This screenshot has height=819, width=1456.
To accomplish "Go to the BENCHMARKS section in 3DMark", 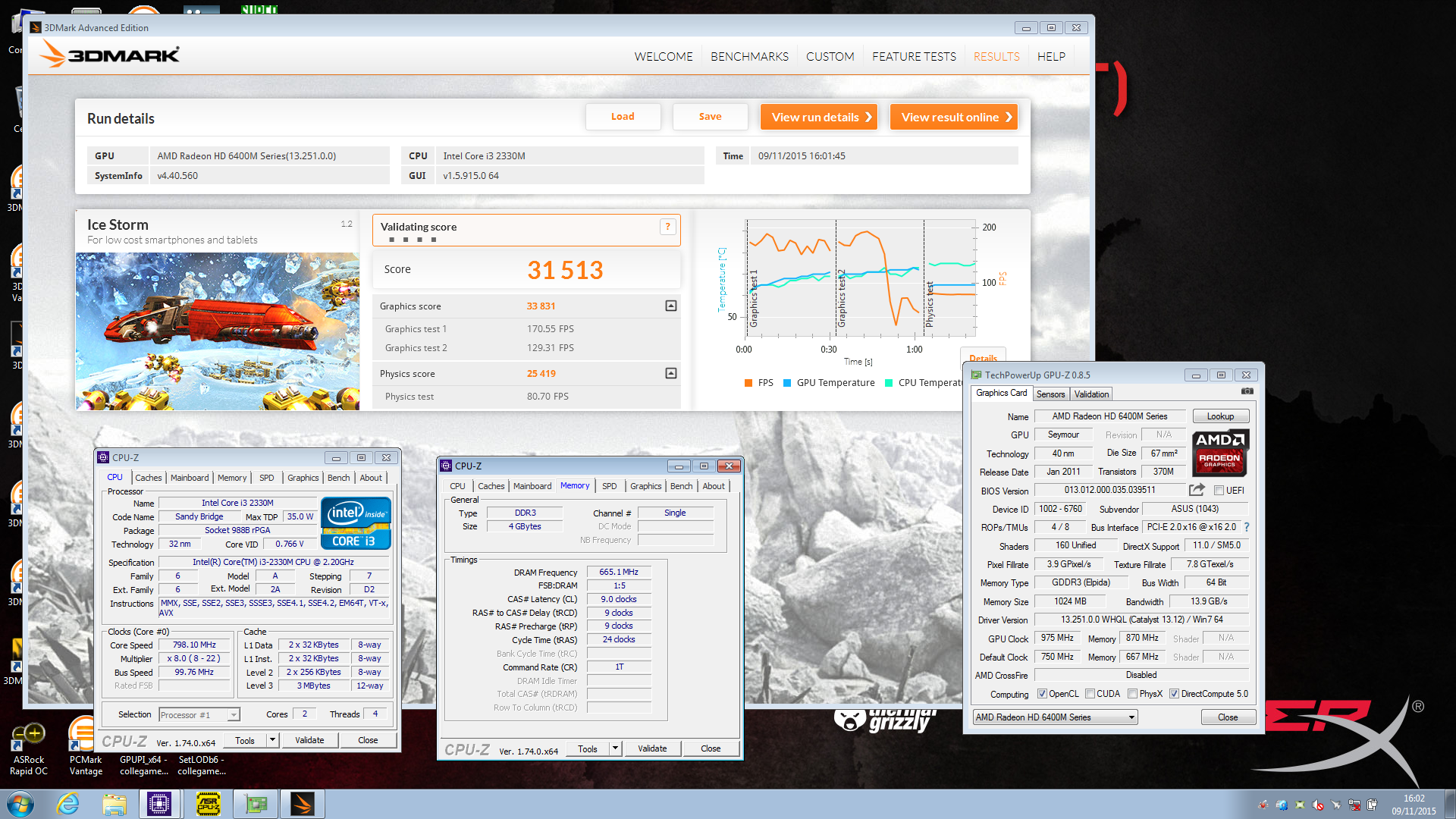I will (749, 56).
